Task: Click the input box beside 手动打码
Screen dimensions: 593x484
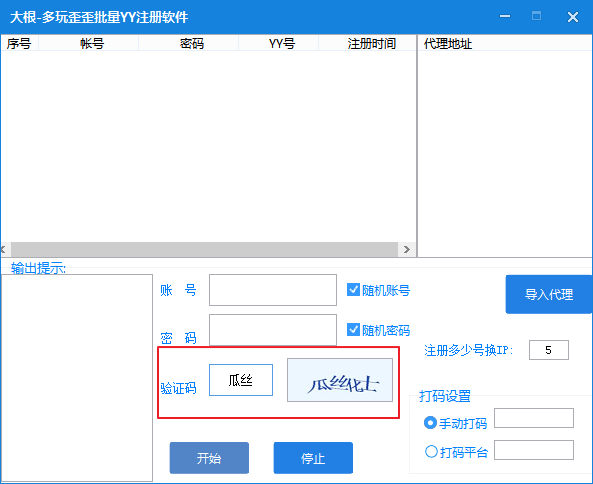Action: 534,418
